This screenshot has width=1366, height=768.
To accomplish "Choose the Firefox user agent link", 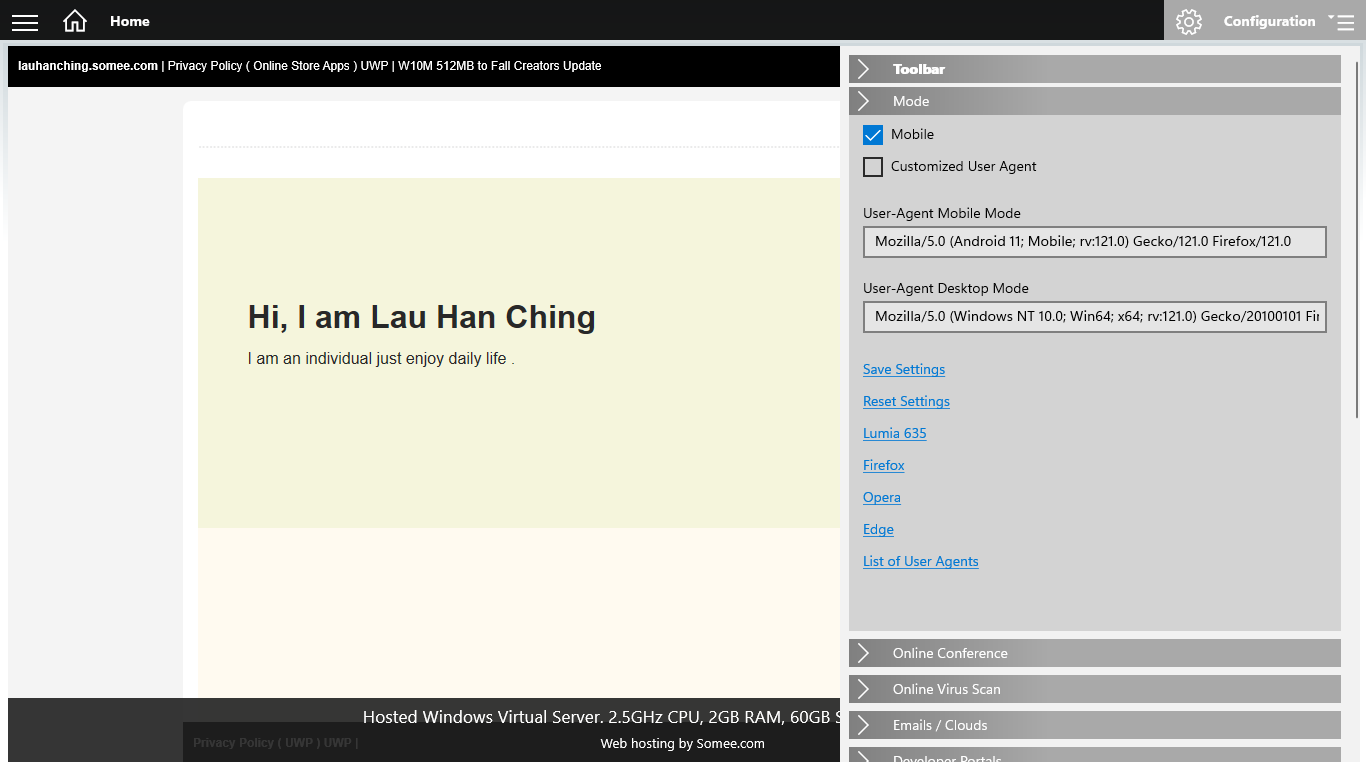I will 884,465.
